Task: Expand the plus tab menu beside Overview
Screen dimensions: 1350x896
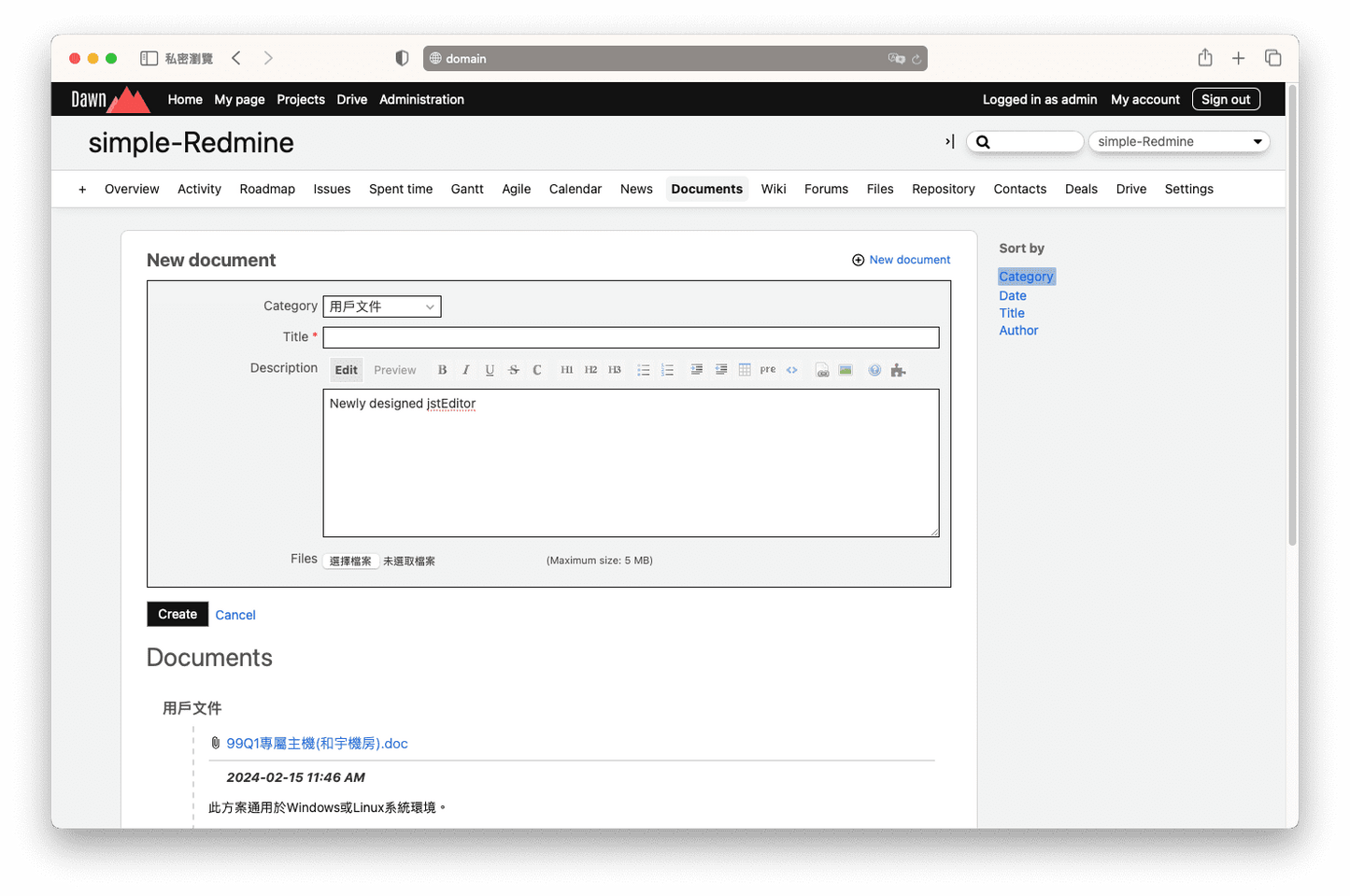Action: tap(81, 189)
